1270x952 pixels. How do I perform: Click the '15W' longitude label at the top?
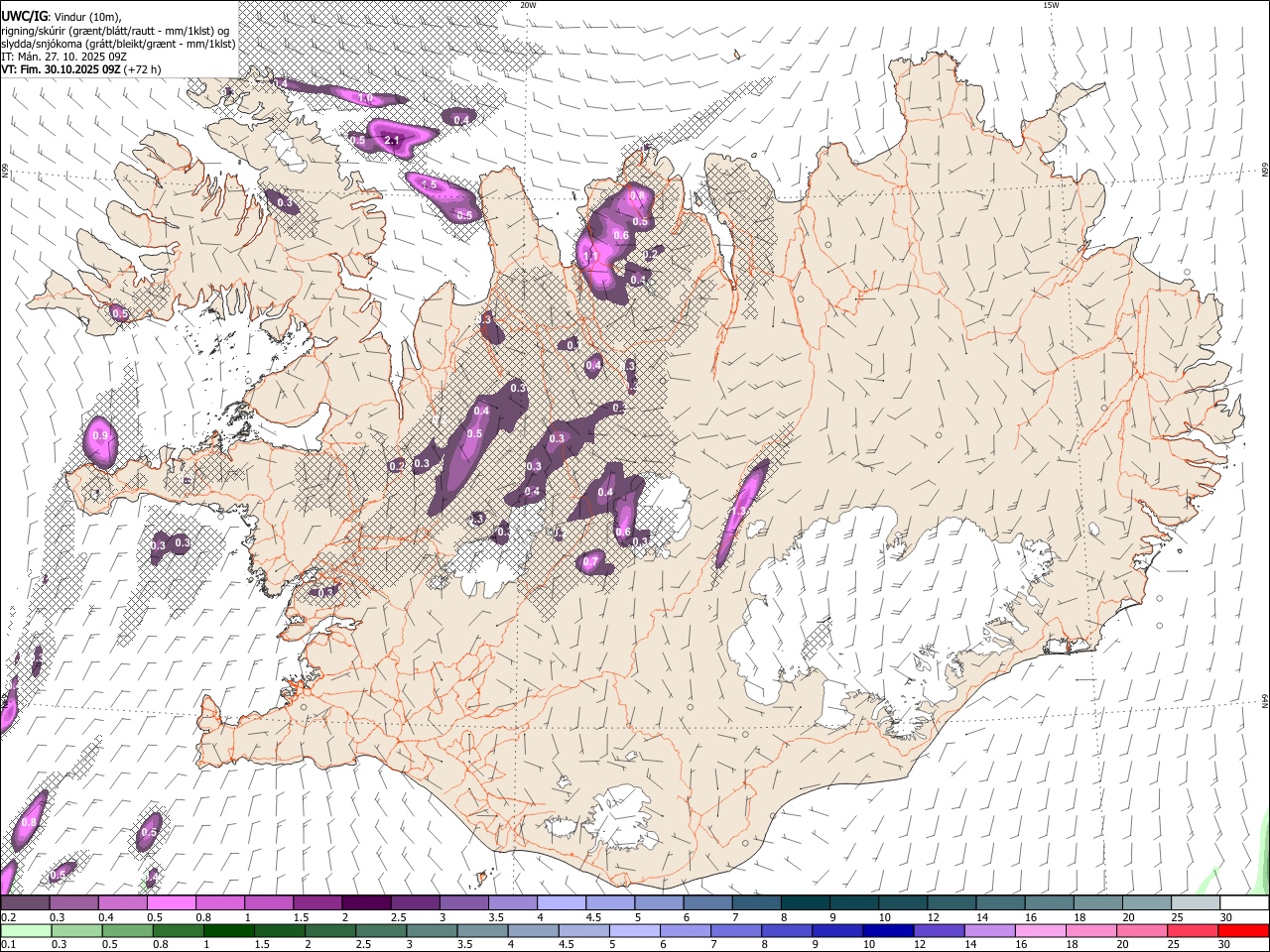click(x=1050, y=5)
